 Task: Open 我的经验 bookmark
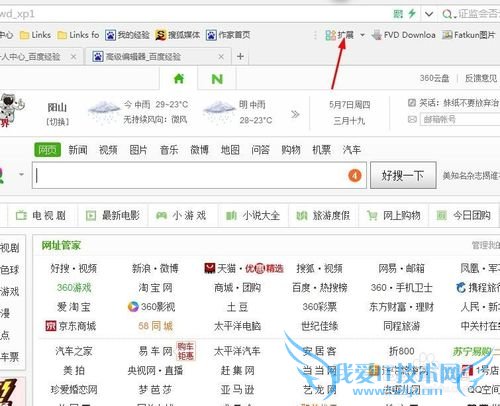127,35
